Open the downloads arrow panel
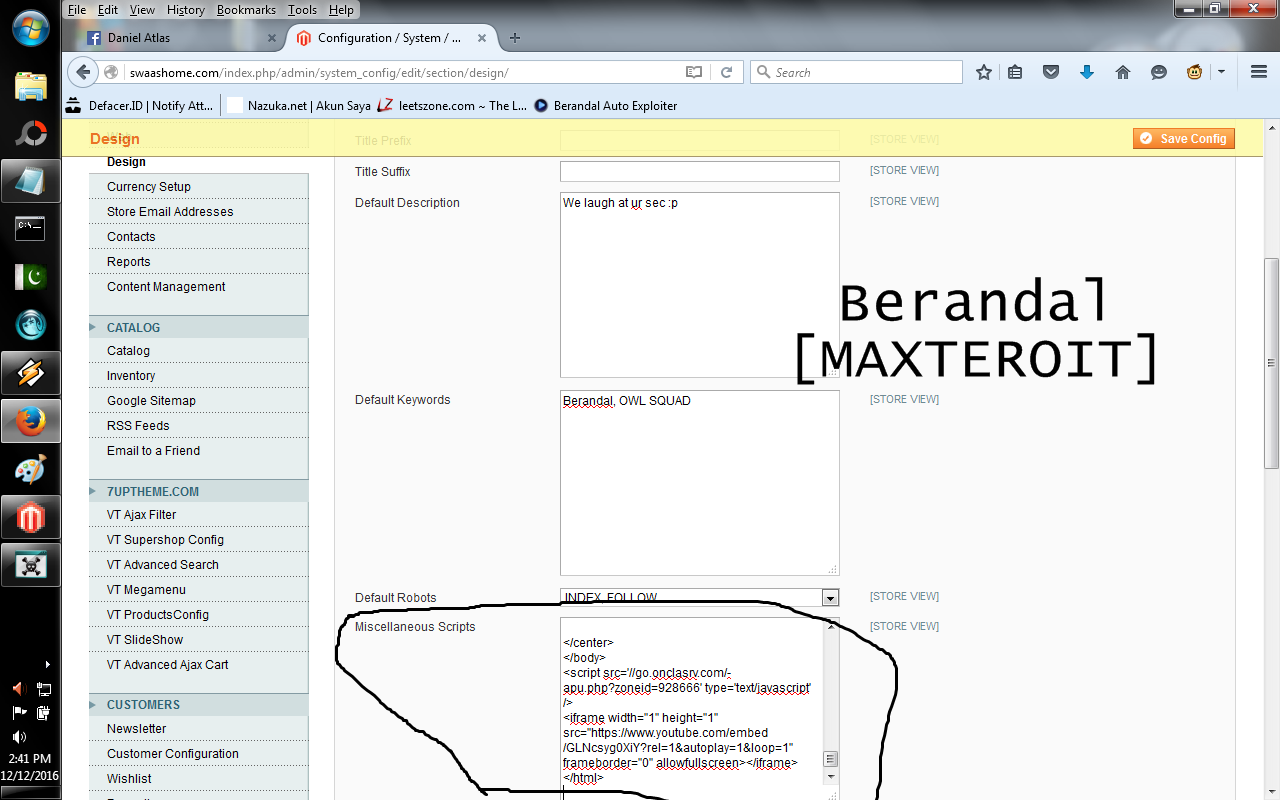This screenshot has height=800, width=1280. tap(1087, 72)
